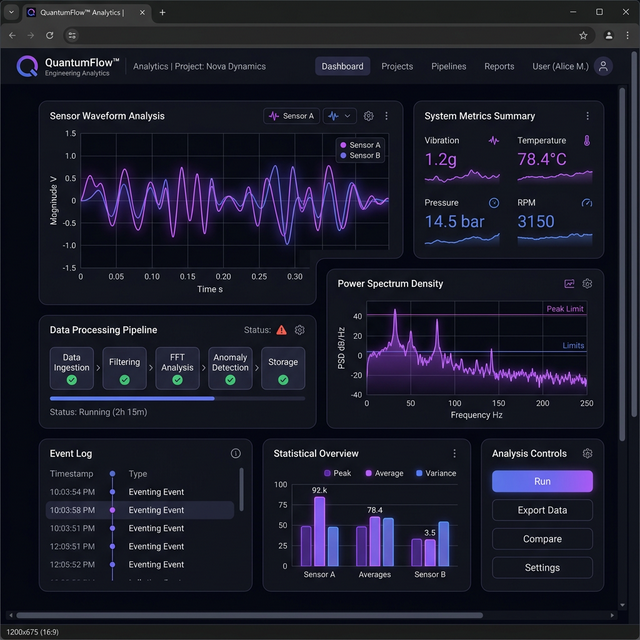
Task: Open Sensor Waveform Analysis settings gear
Action: [x=368, y=116]
